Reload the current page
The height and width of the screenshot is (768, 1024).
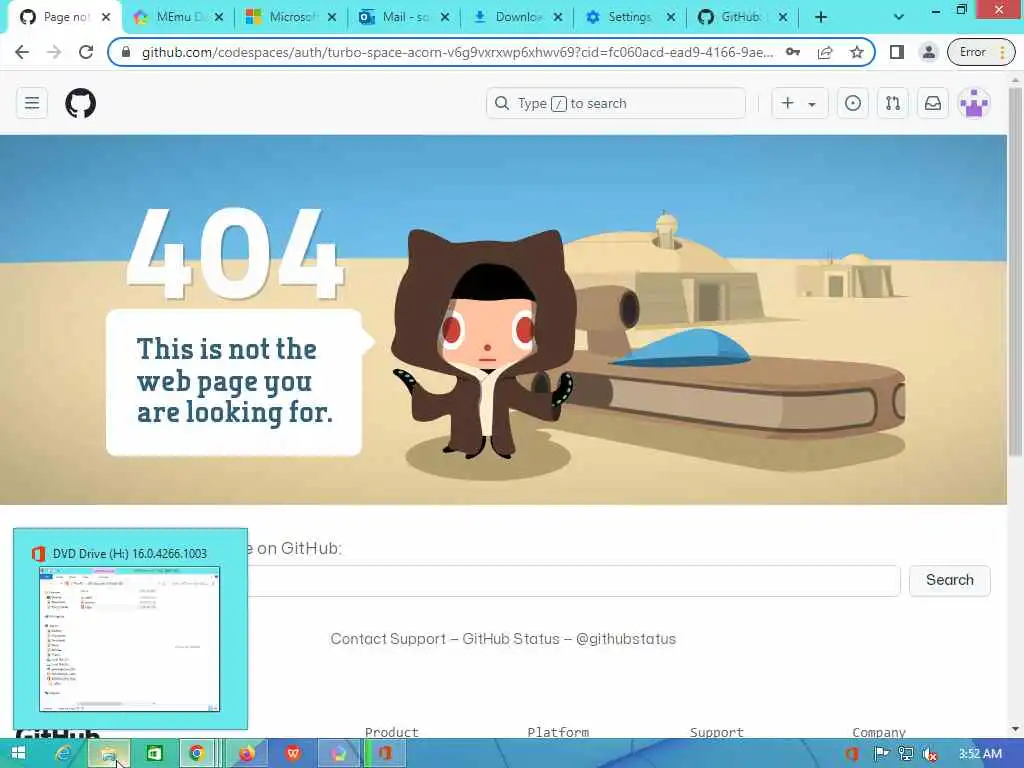coord(86,52)
